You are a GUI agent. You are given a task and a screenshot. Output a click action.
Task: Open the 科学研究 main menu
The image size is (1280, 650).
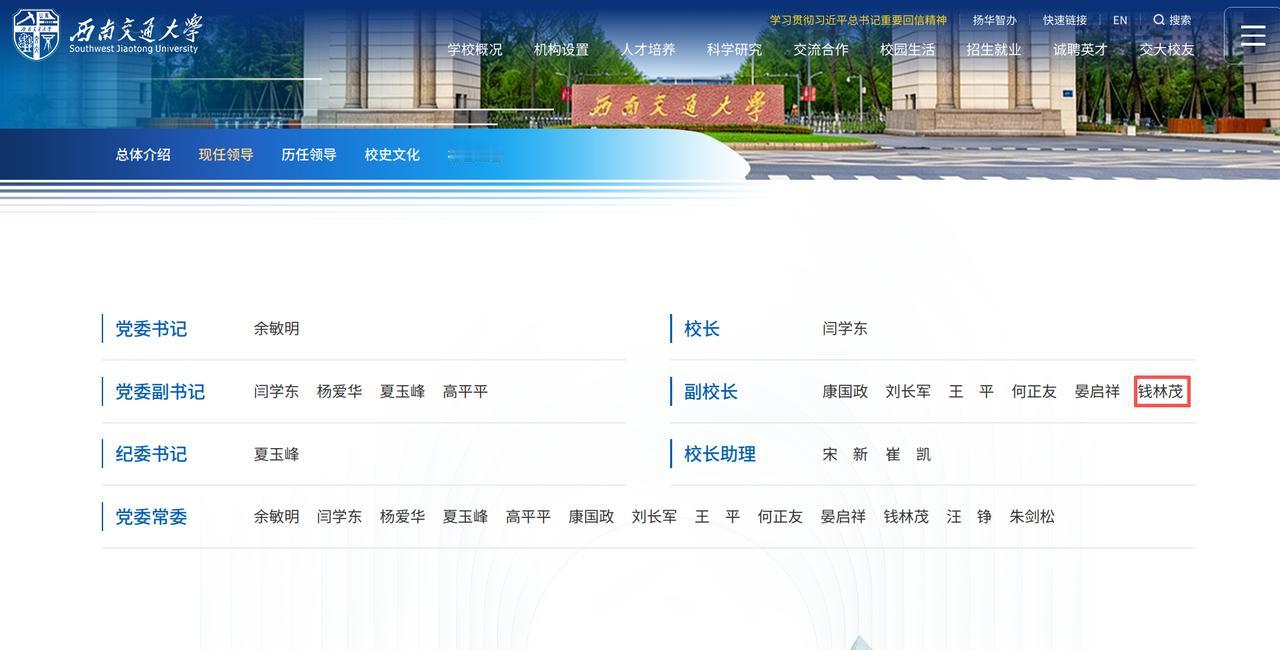[x=734, y=49]
